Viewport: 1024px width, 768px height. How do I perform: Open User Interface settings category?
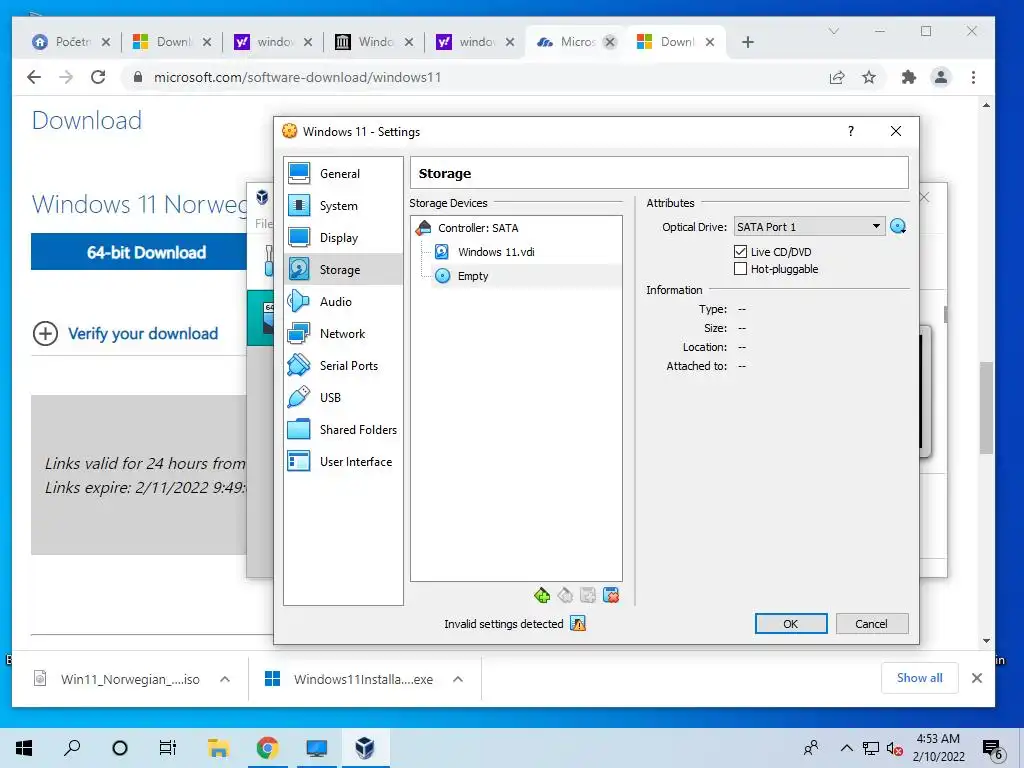343,462
